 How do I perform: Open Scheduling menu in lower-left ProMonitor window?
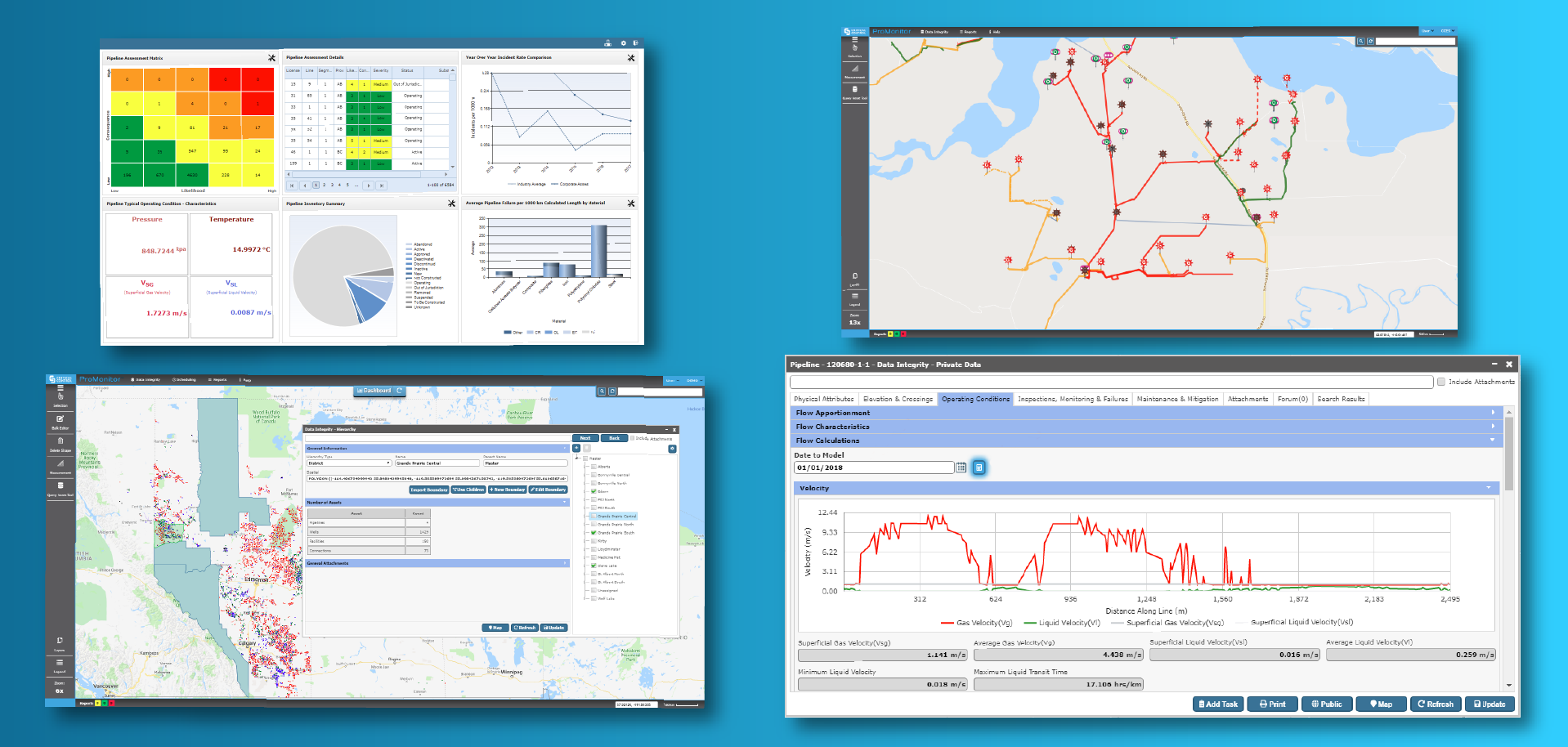pos(184,380)
